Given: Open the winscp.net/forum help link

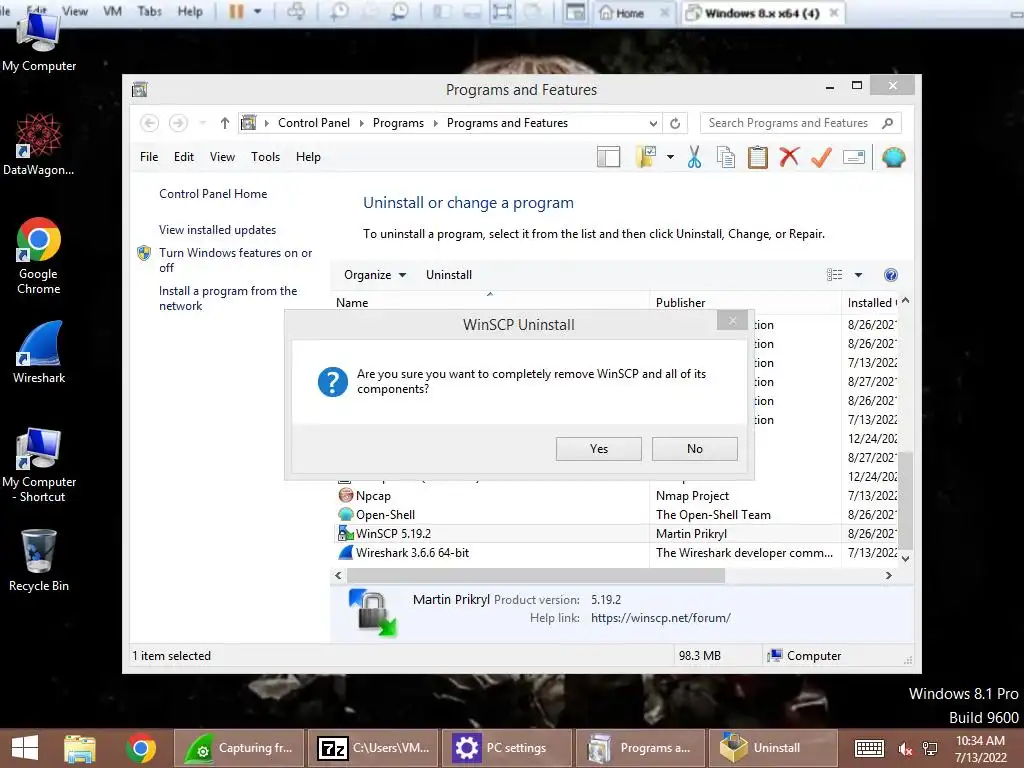Looking at the screenshot, I should pyautogui.click(x=660, y=618).
